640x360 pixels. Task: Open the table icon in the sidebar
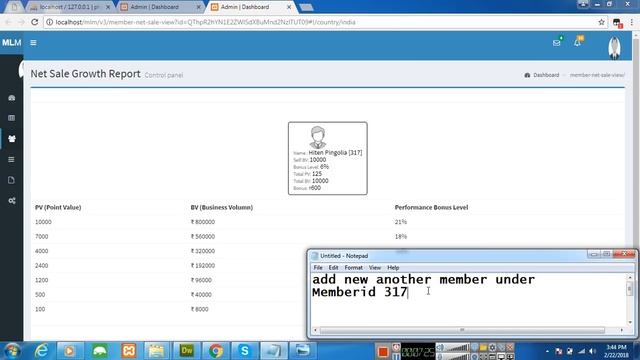11,118
